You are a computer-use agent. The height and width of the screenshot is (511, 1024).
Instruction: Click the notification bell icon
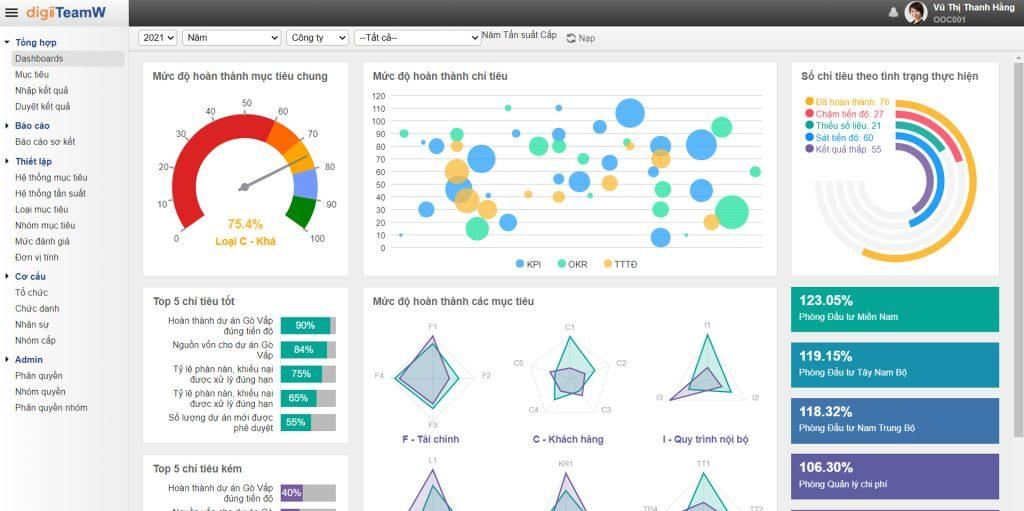pyautogui.click(x=893, y=12)
